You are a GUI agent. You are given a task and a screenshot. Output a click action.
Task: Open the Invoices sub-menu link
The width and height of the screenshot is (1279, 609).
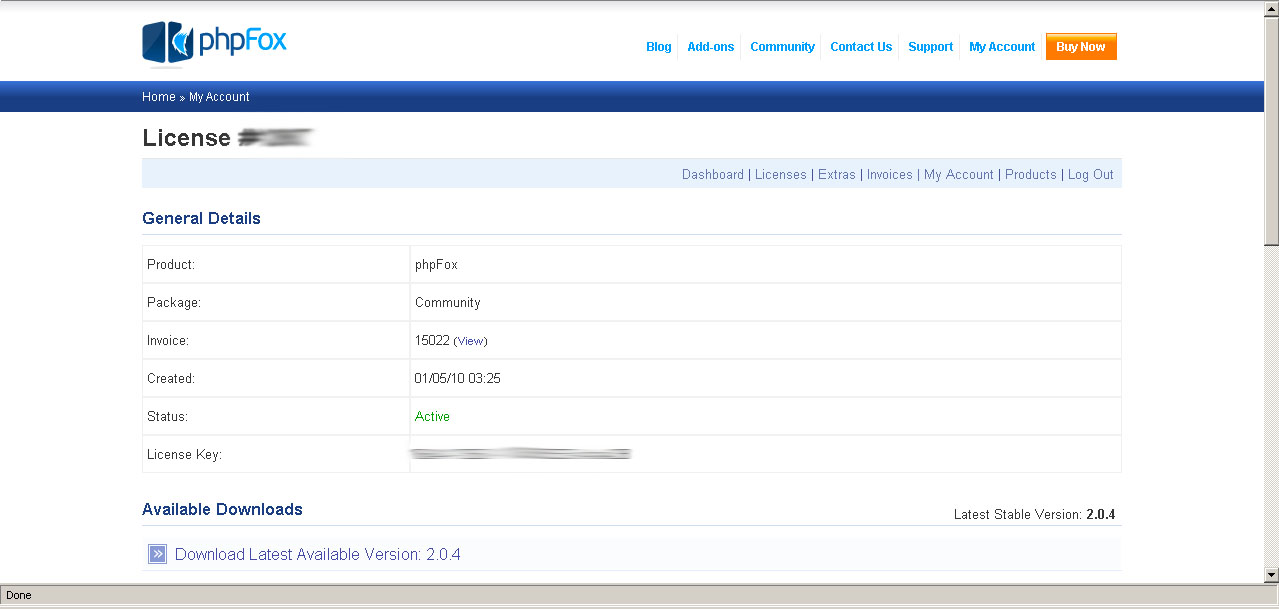tap(890, 174)
